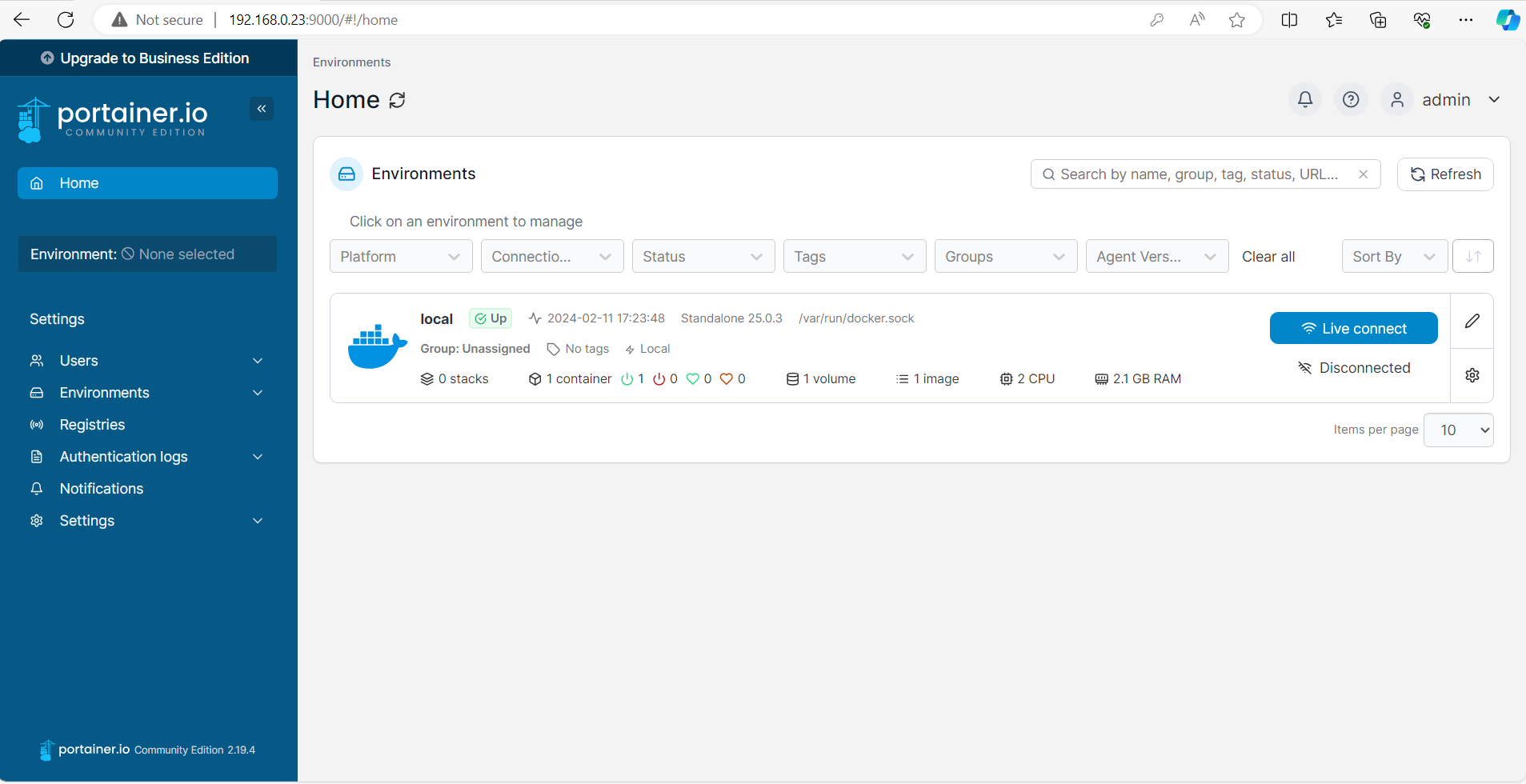Click the pencil icon to edit local environment
Viewport: 1526px width, 784px height.
(x=1472, y=322)
